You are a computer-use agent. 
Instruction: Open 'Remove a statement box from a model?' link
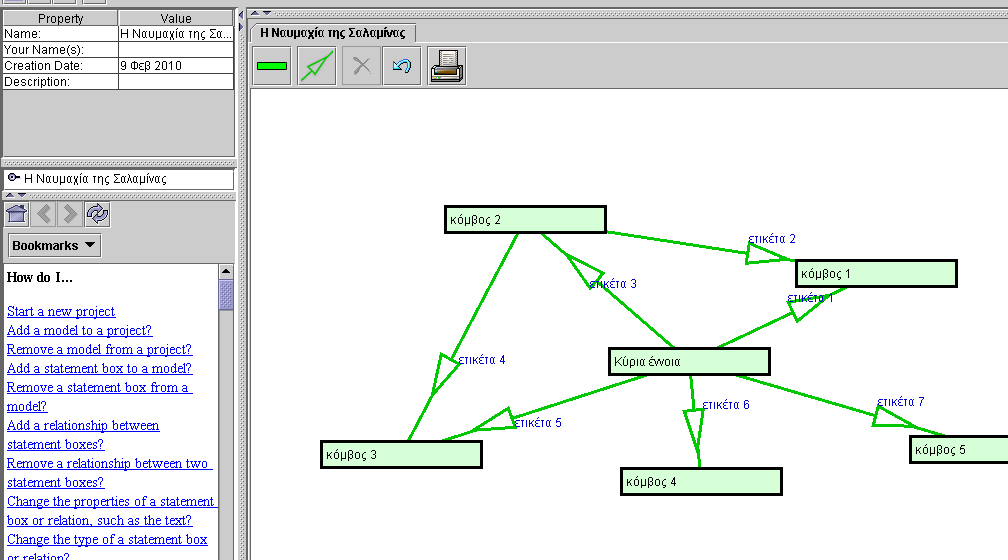(100, 397)
